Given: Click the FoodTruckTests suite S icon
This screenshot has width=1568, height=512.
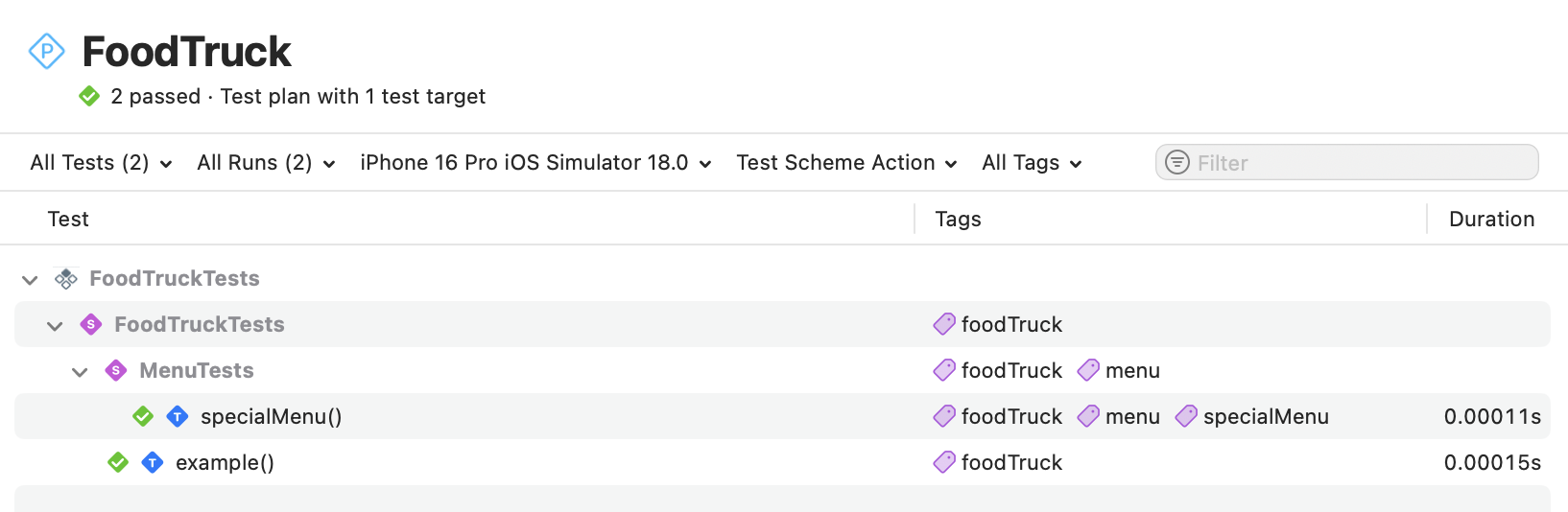Looking at the screenshot, I should pos(91,325).
